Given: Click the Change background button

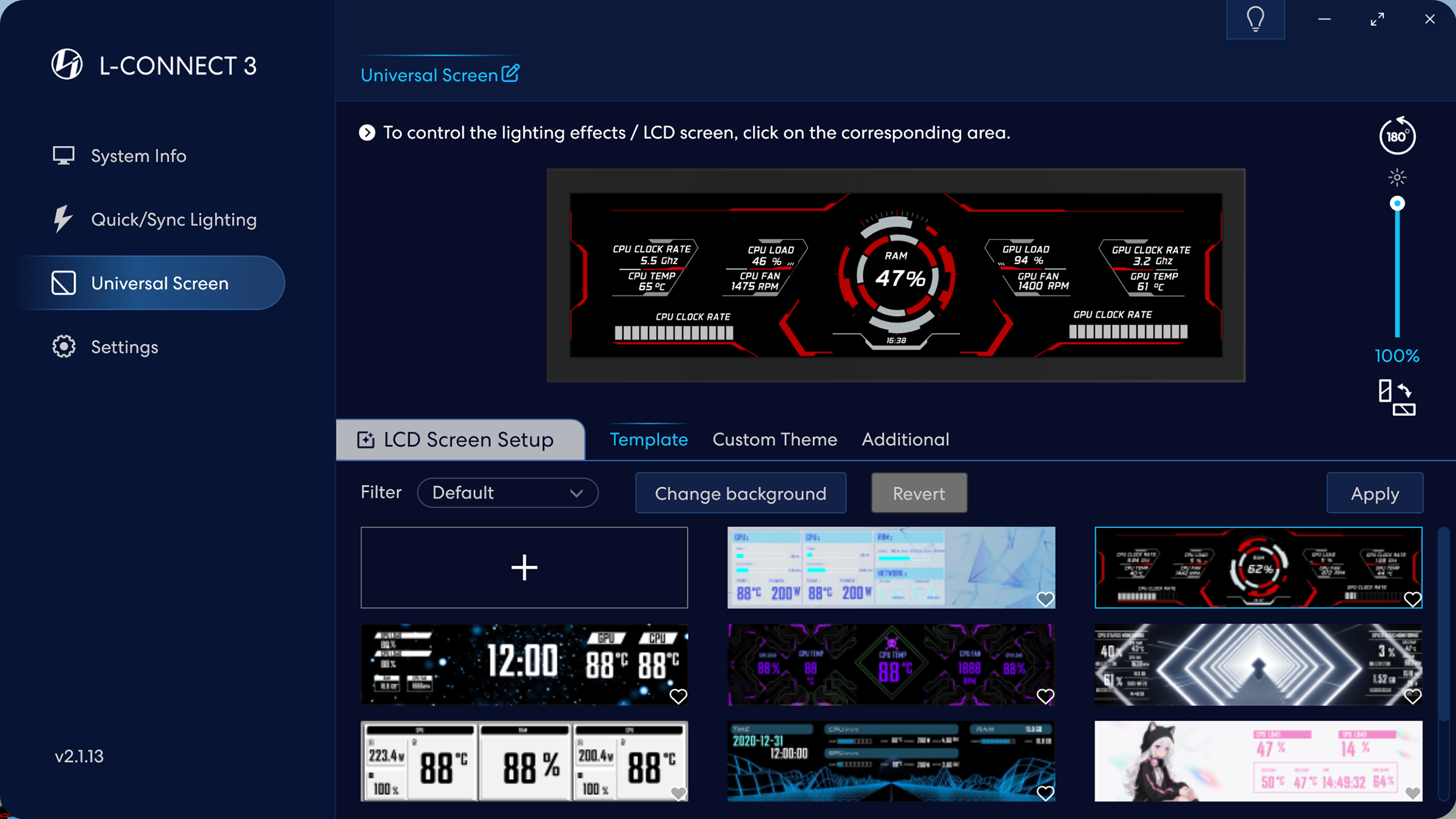Looking at the screenshot, I should click(740, 493).
